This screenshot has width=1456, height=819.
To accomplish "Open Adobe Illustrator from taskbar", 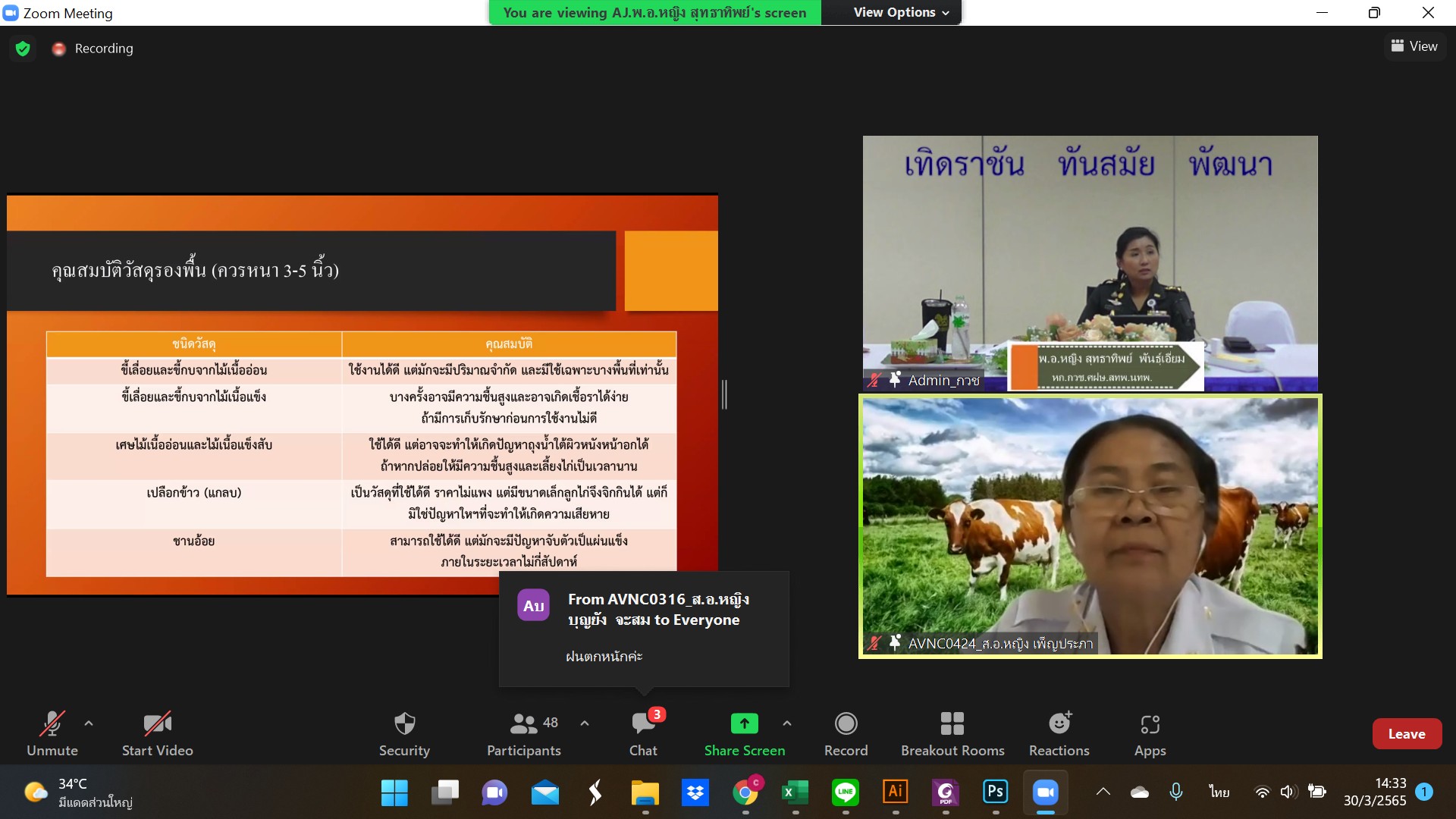I will point(895,792).
